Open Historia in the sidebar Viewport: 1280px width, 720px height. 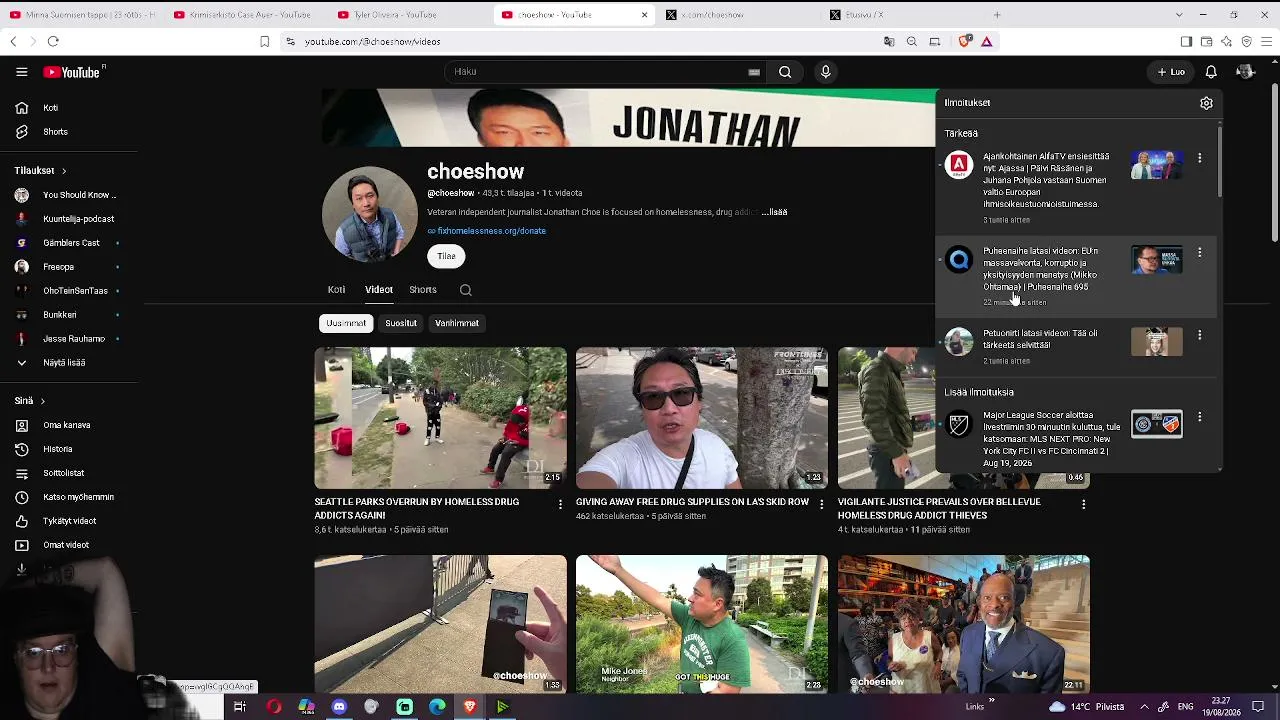(x=57, y=449)
